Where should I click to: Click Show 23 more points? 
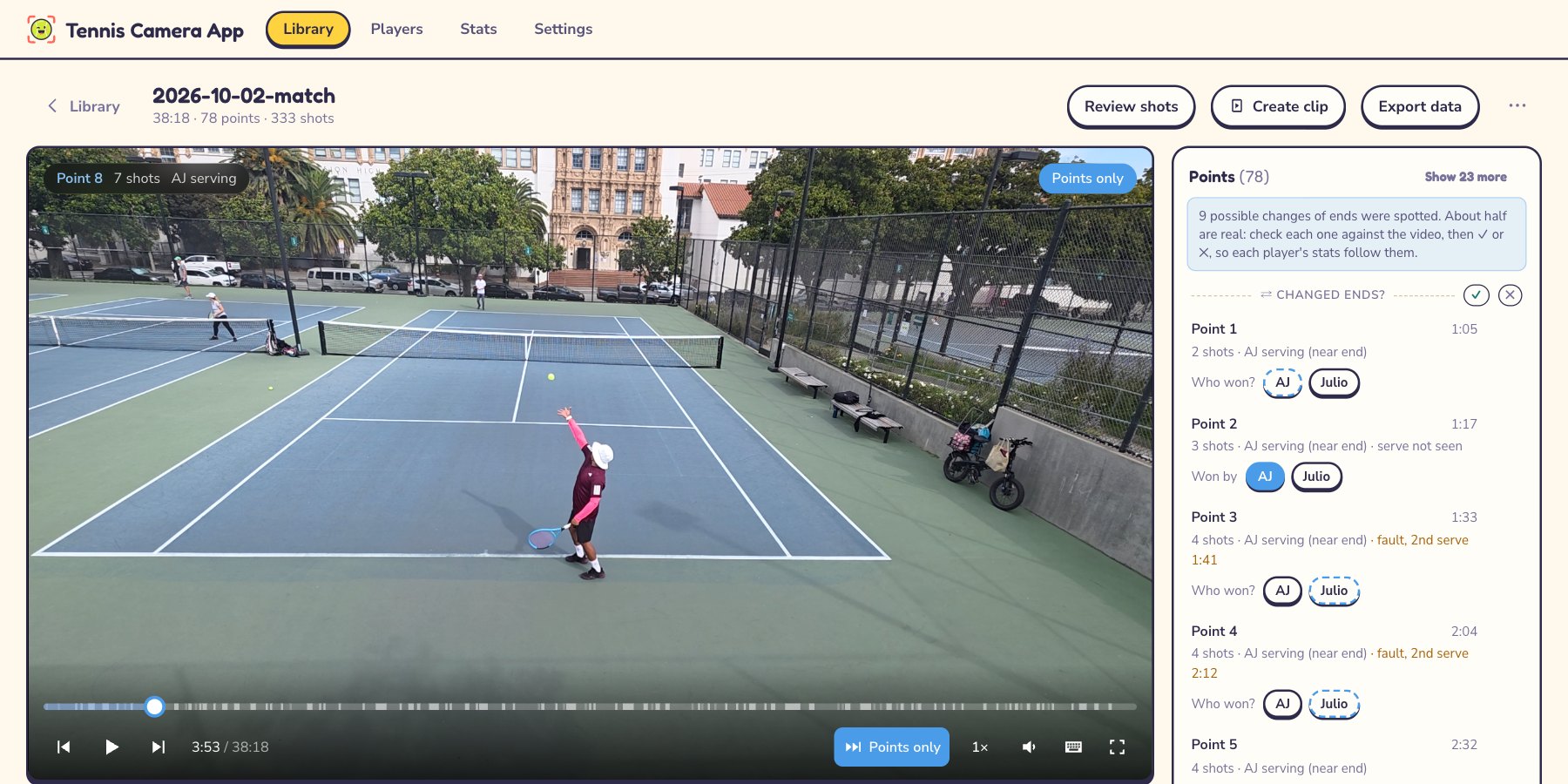1465,177
